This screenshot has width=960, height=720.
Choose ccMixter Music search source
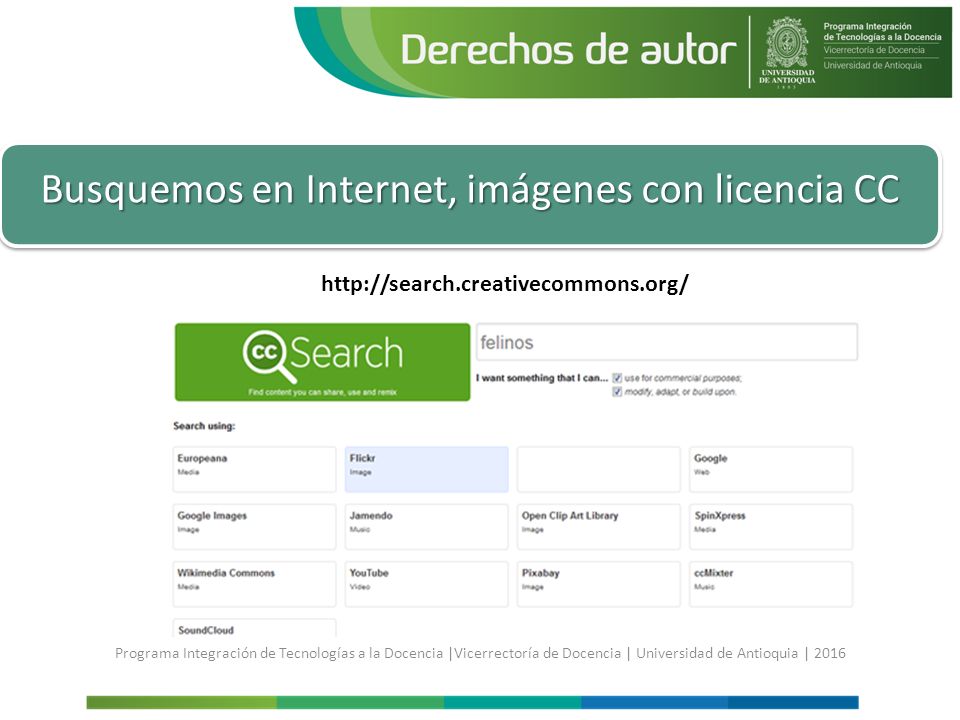(x=771, y=585)
